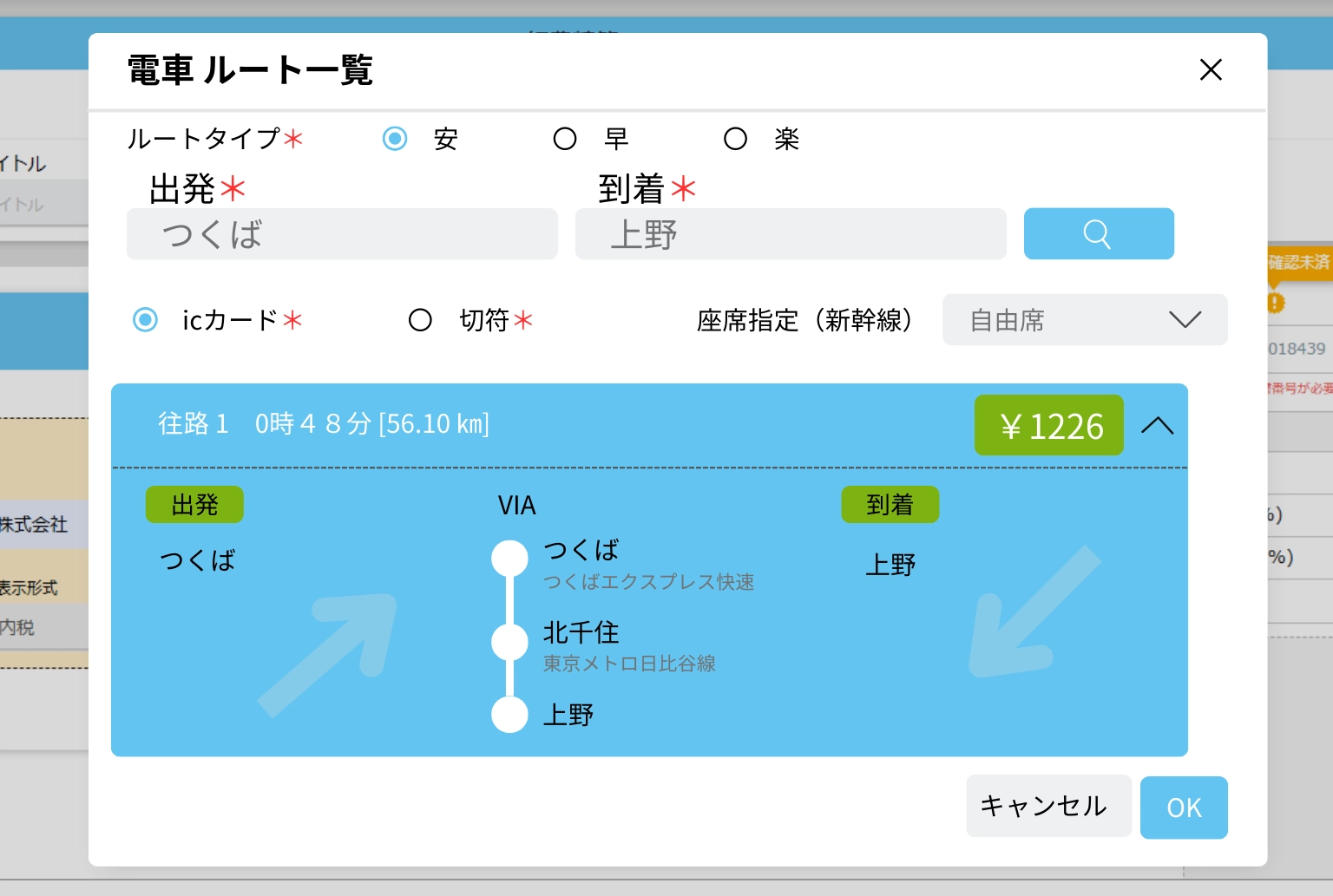Click 東京メトロ日比谷線 line text
The width and height of the screenshot is (1333, 896).
(x=630, y=664)
